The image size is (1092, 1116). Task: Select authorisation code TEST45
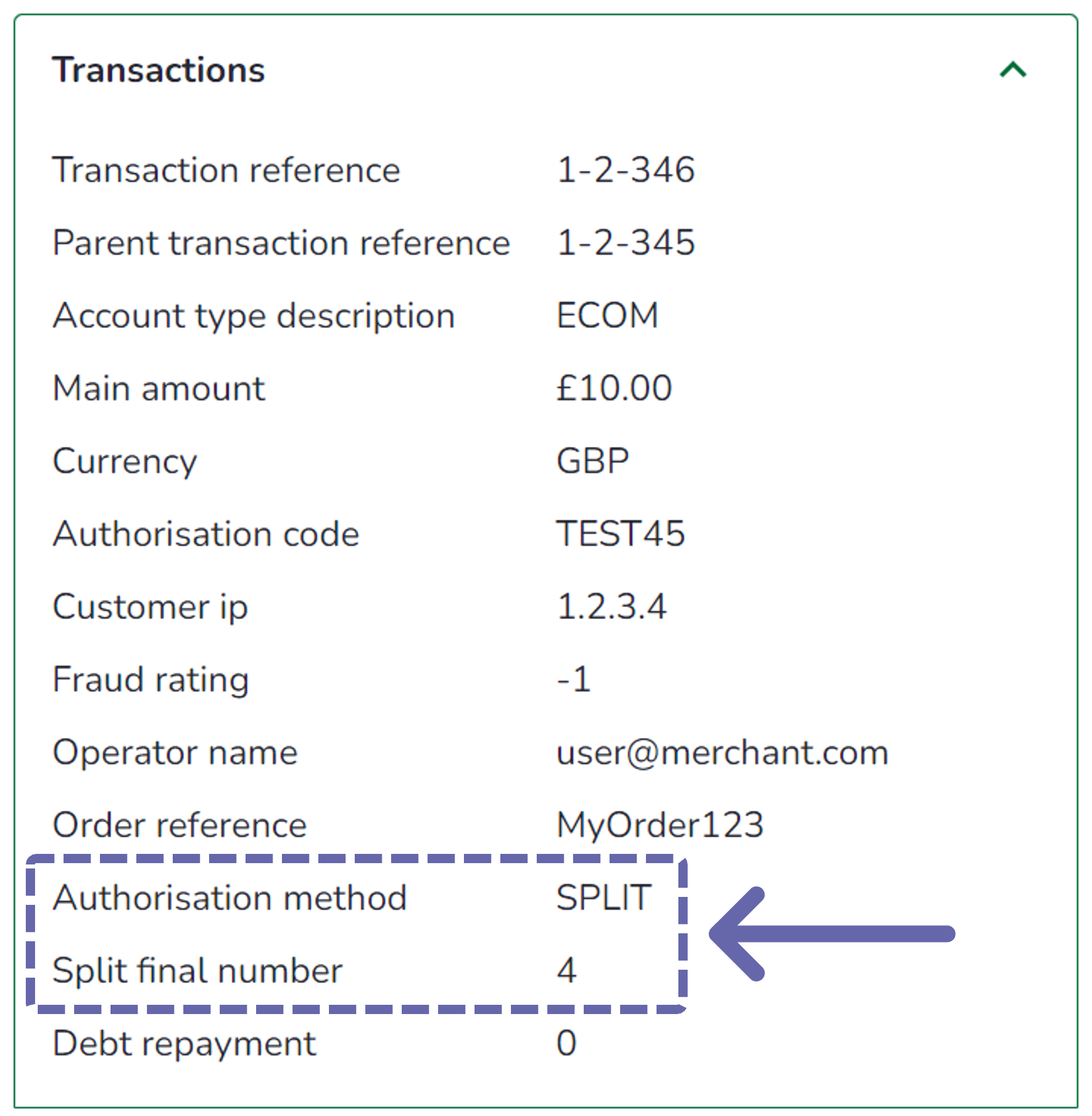[621, 534]
